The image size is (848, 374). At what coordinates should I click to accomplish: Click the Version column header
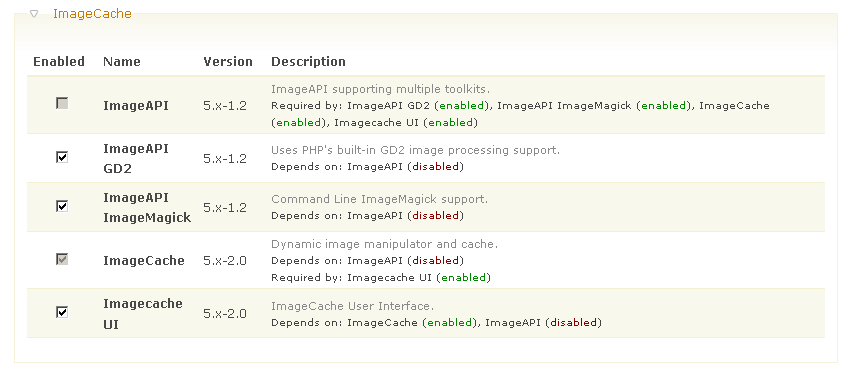tap(228, 62)
